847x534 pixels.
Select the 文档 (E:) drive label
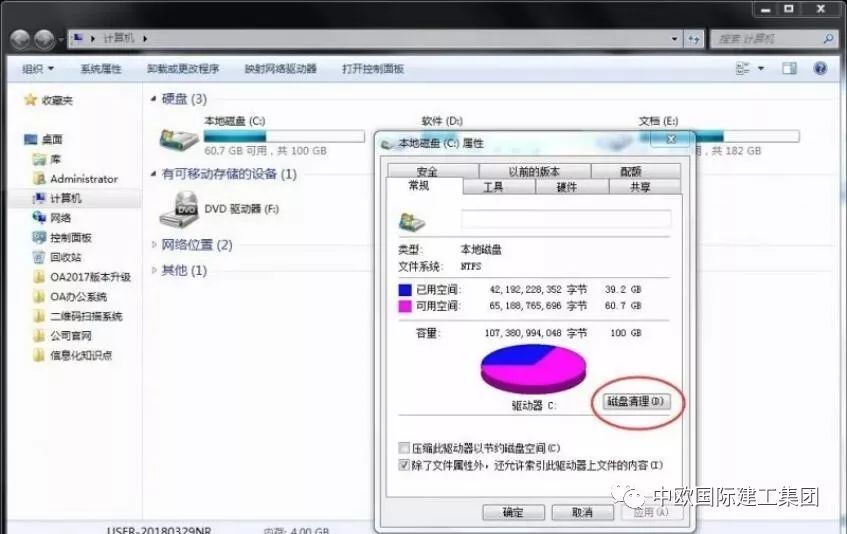point(658,121)
